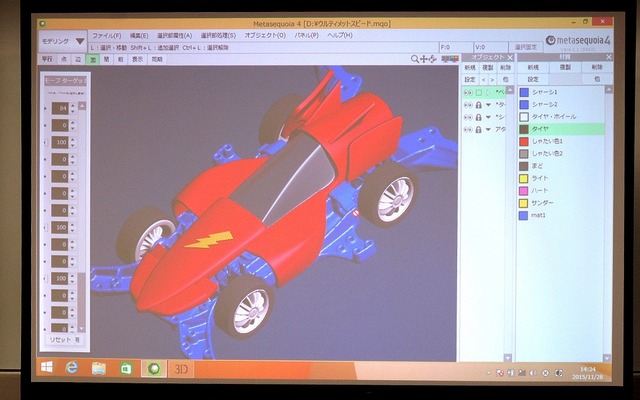Click the pan view cross-arrows icon
Image resolution: width=640 pixels, height=400 pixels.
pos(424,59)
